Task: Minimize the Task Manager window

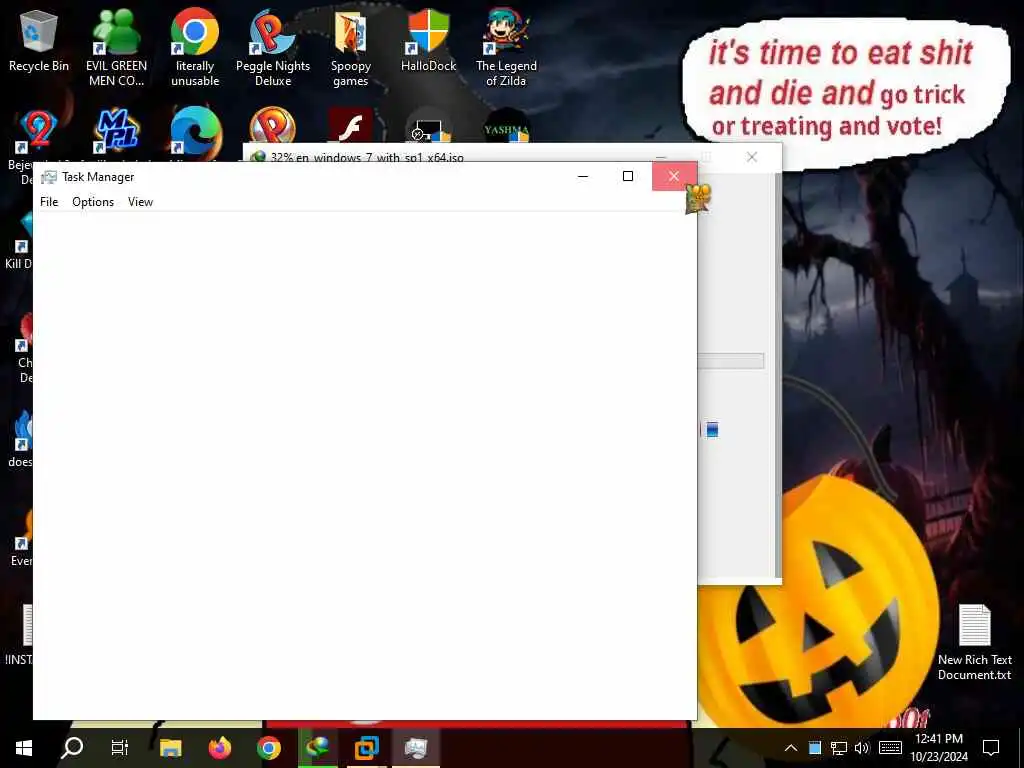Action: (583, 176)
